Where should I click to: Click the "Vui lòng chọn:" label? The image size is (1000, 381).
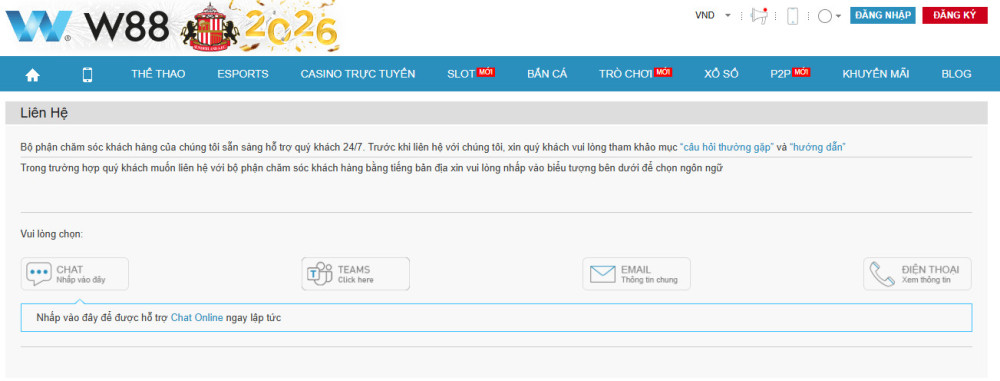pyautogui.click(x=52, y=234)
